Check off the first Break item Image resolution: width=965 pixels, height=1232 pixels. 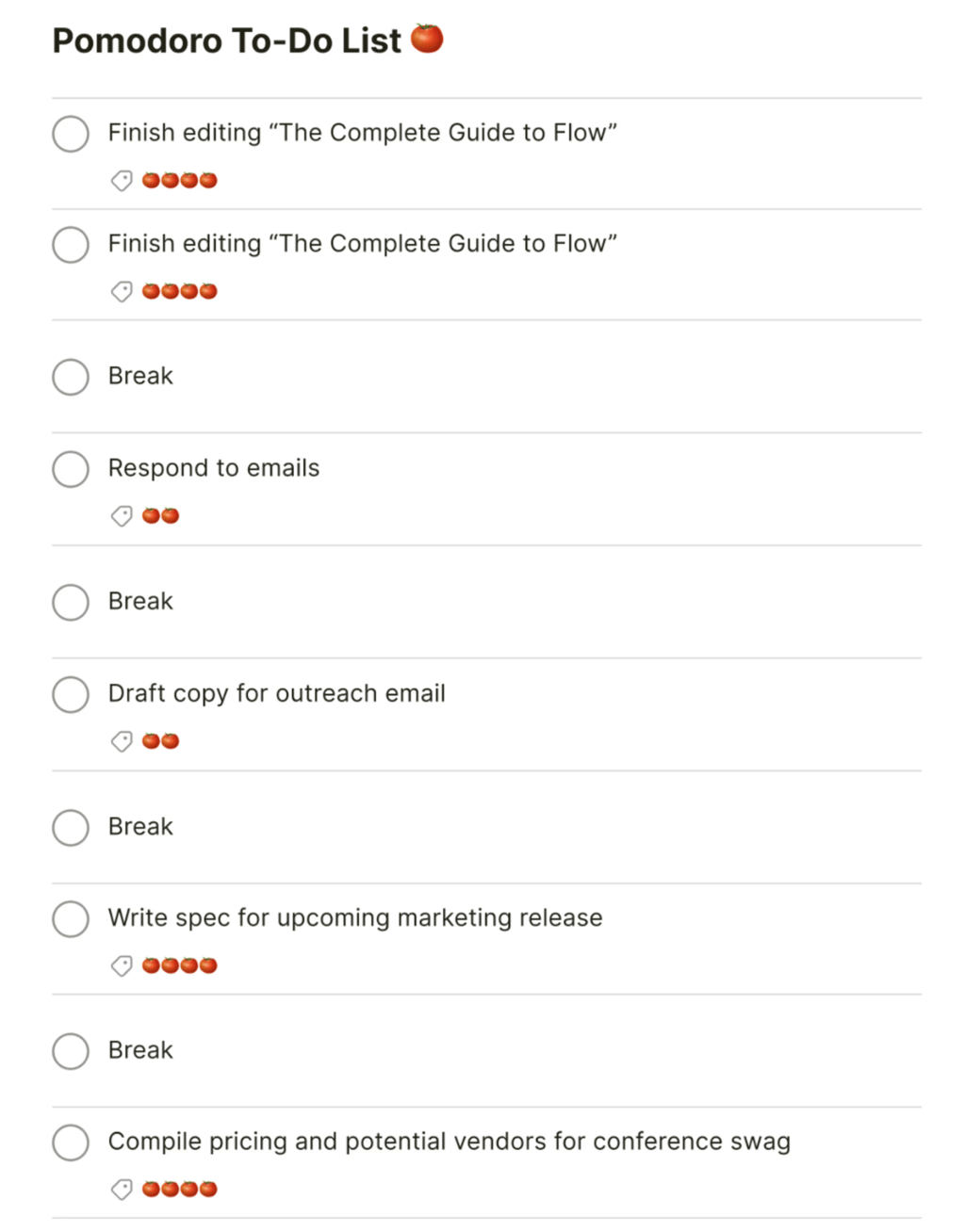coord(70,376)
